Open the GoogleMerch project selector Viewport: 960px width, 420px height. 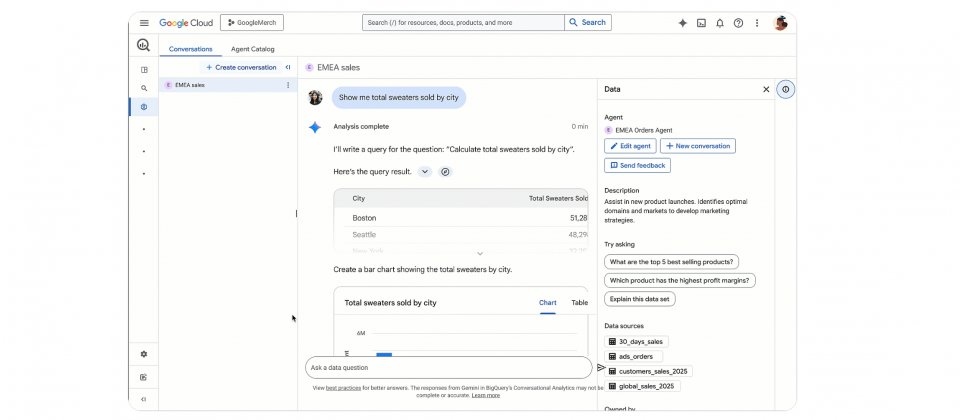(250, 22)
